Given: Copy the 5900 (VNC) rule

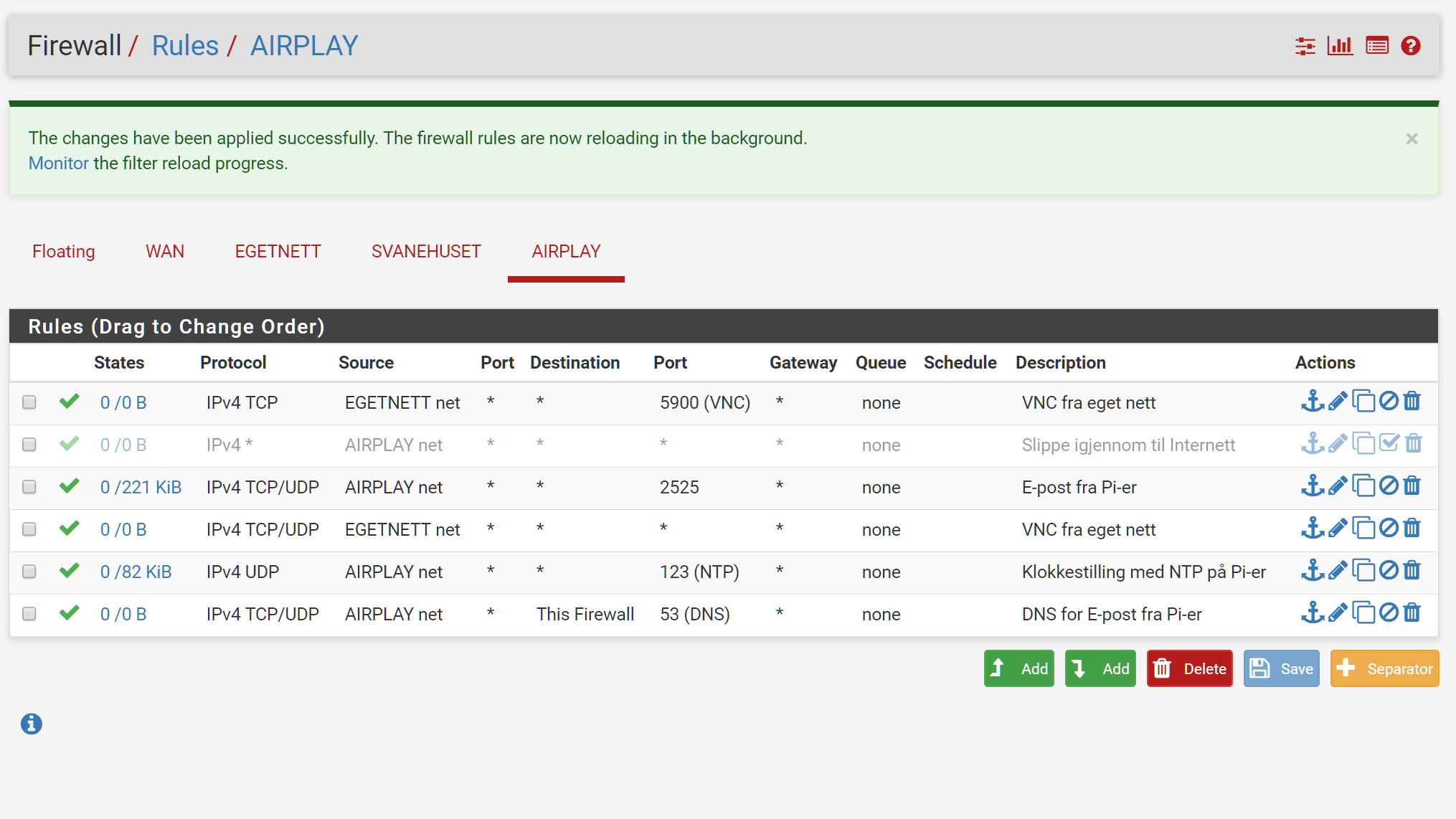Looking at the screenshot, I should pos(1363,401).
